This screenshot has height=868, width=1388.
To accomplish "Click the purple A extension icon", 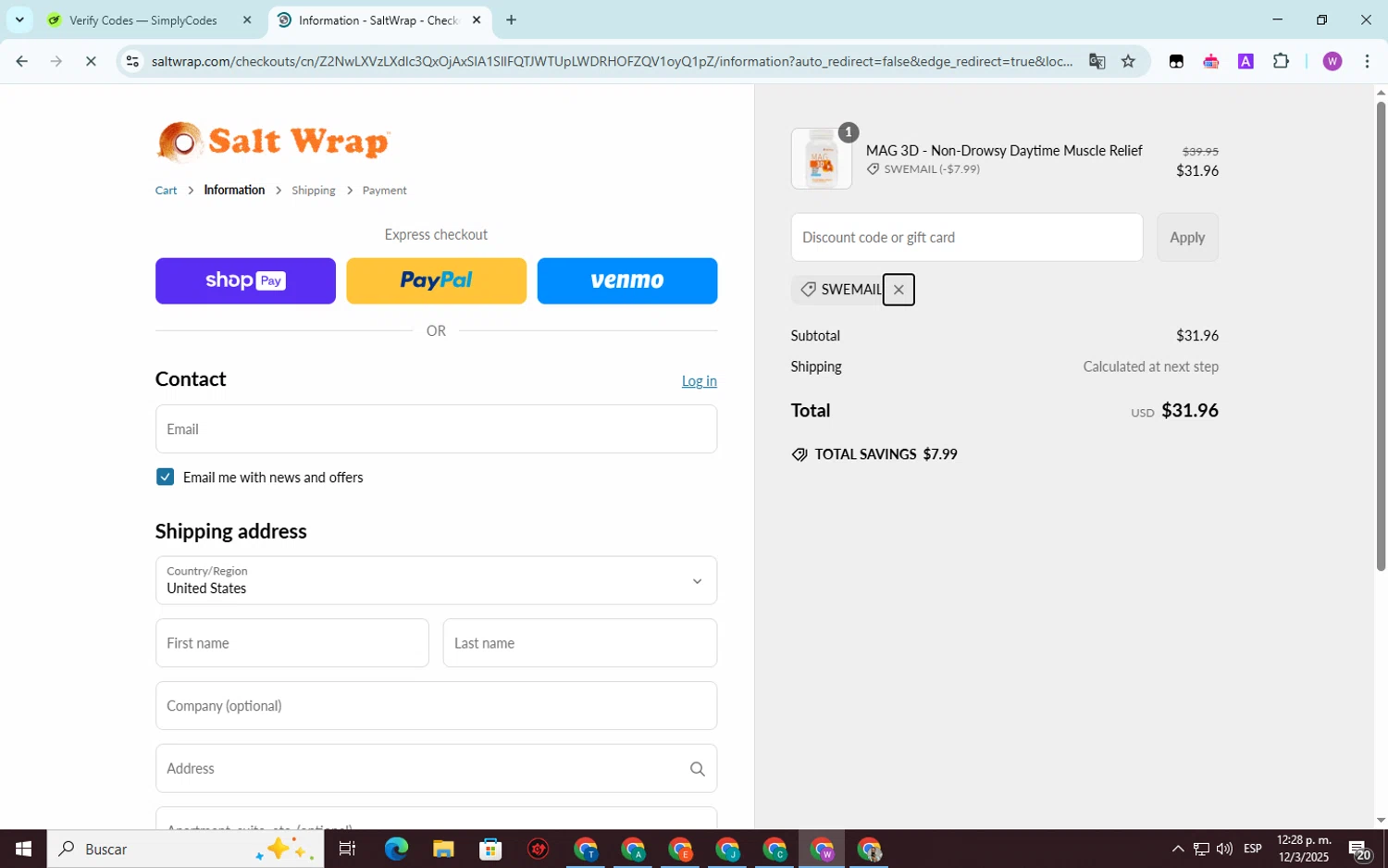I will pyautogui.click(x=1245, y=61).
